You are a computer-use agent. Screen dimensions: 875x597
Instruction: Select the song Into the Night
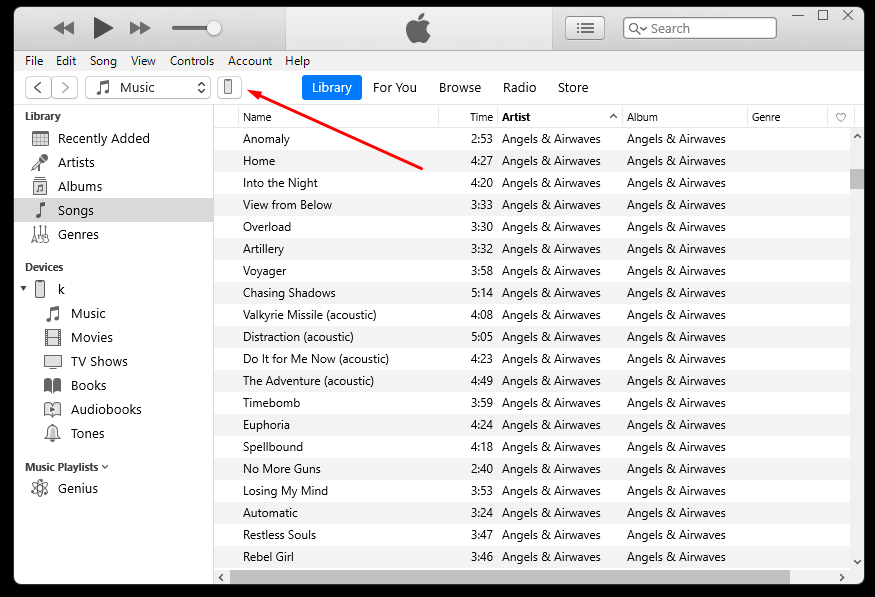pyautogui.click(x=532, y=183)
